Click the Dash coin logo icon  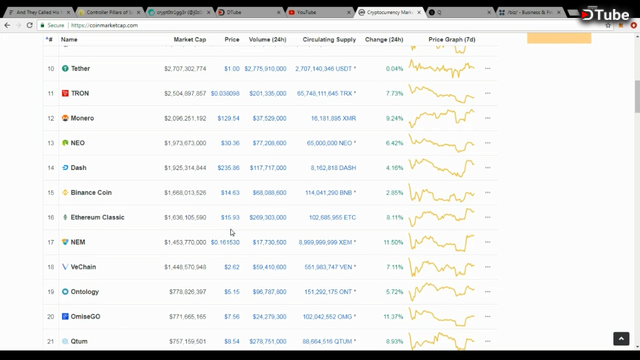(x=65, y=168)
